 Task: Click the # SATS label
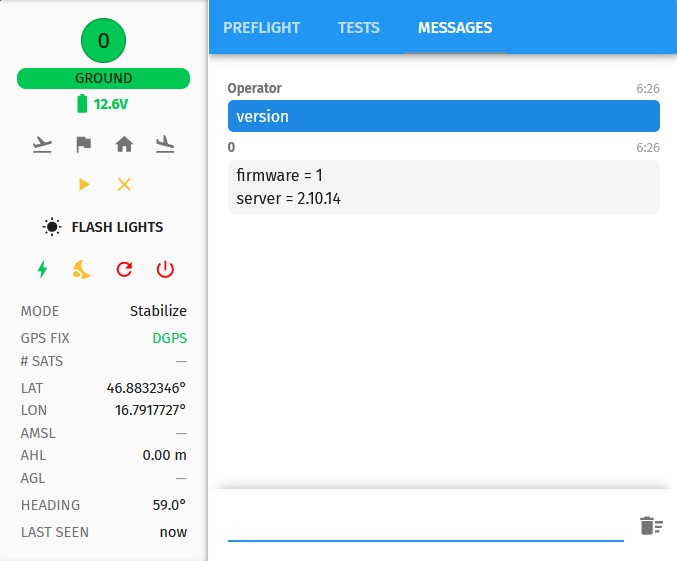click(42, 361)
